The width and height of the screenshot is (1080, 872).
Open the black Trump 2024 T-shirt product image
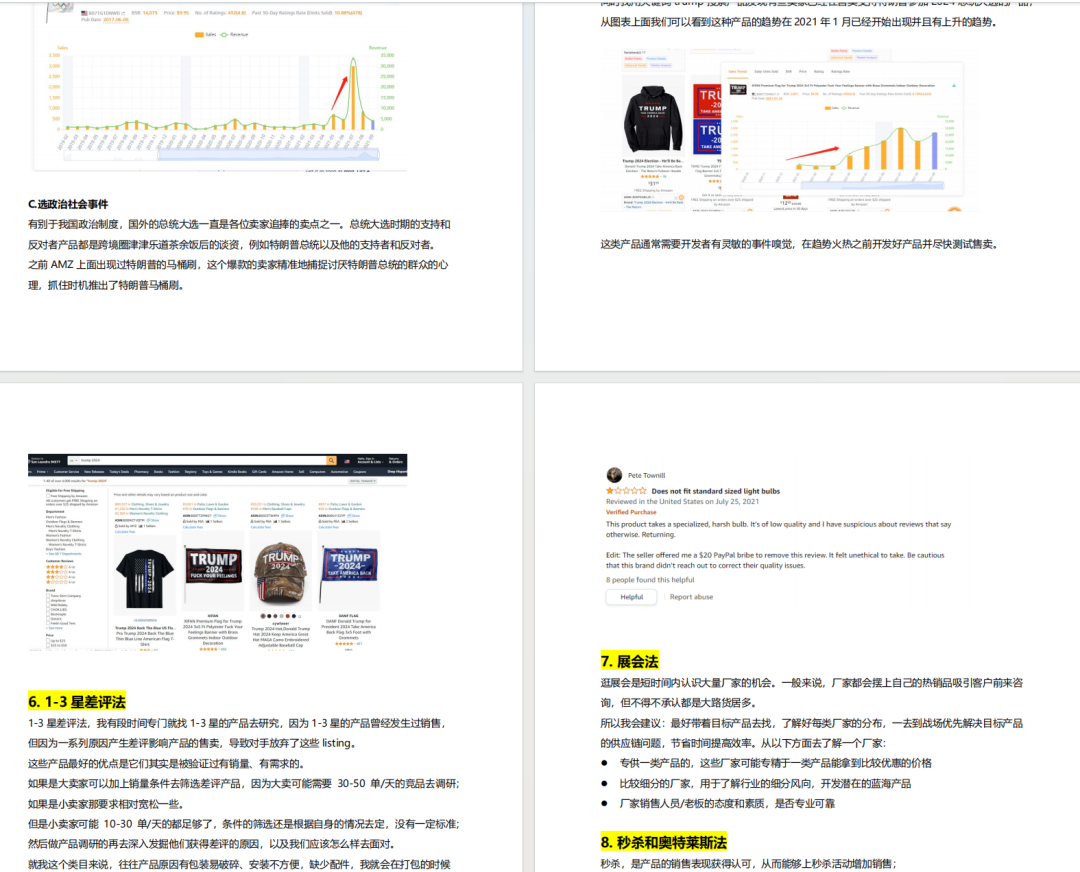[145, 577]
